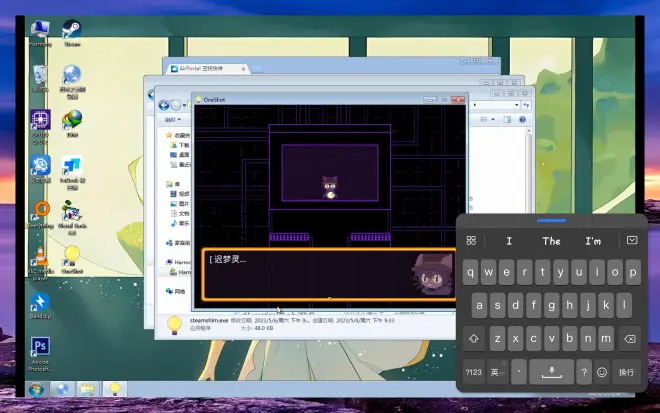Go back in the Explorer window
The width and height of the screenshot is (660, 413).
164,105
